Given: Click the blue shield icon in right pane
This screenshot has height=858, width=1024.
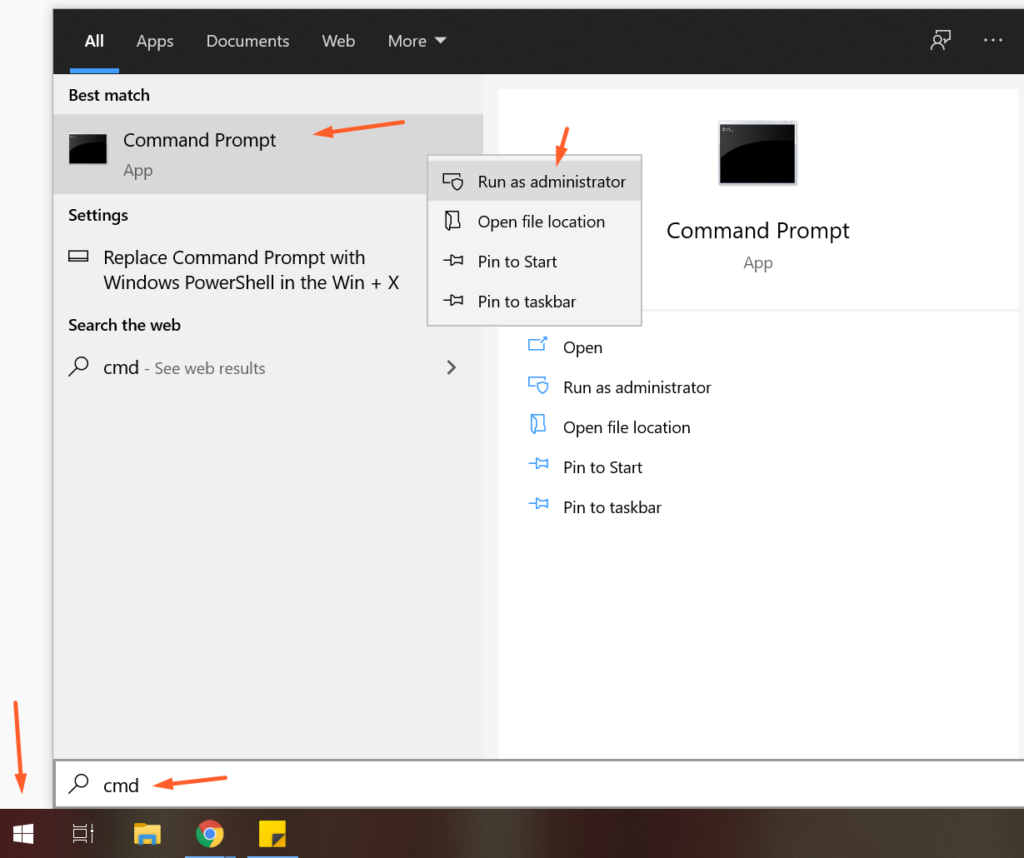Looking at the screenshot, I should 538,385.
